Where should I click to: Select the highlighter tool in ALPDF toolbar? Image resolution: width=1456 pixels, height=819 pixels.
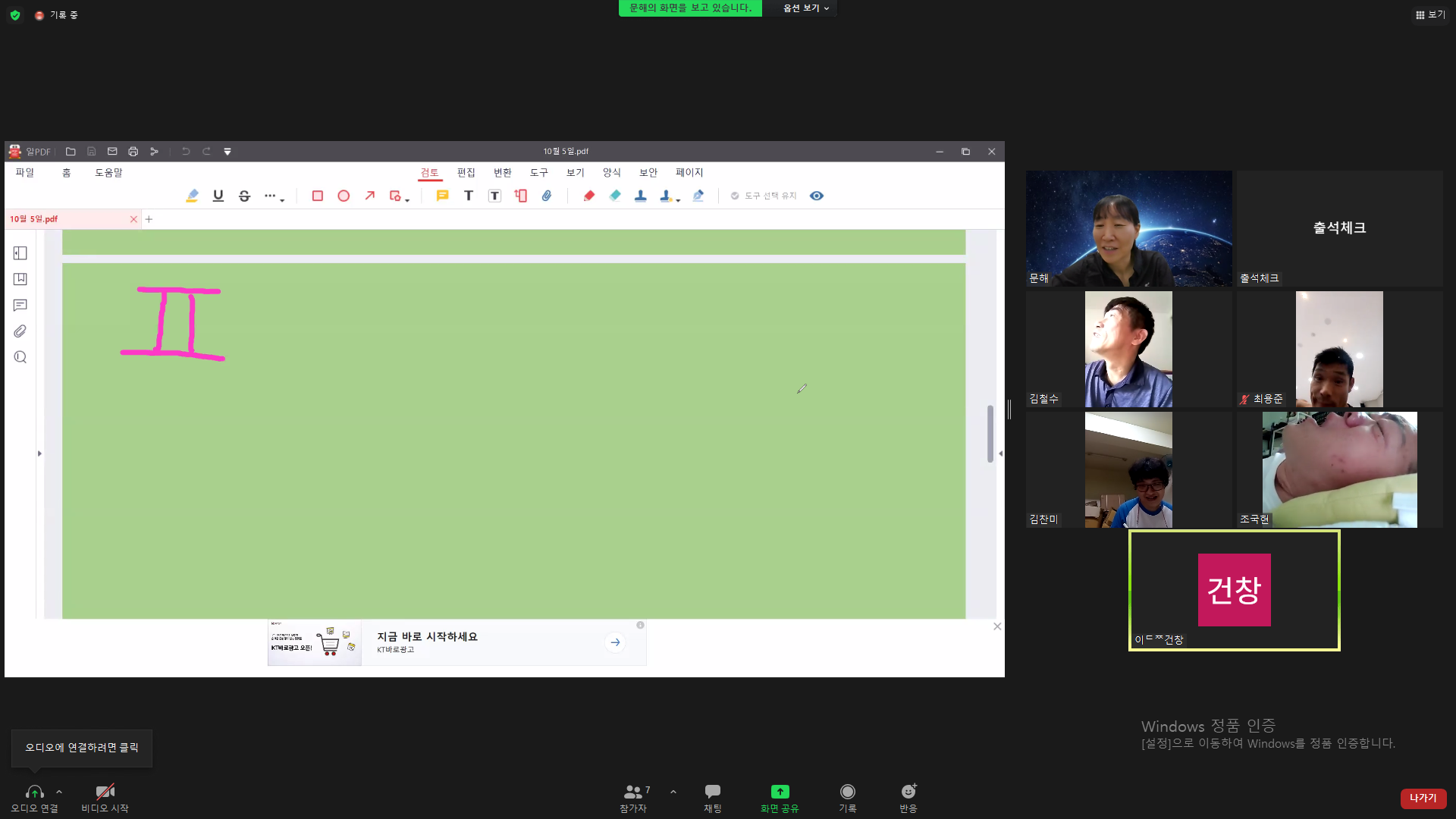click(x=192, y=196)
